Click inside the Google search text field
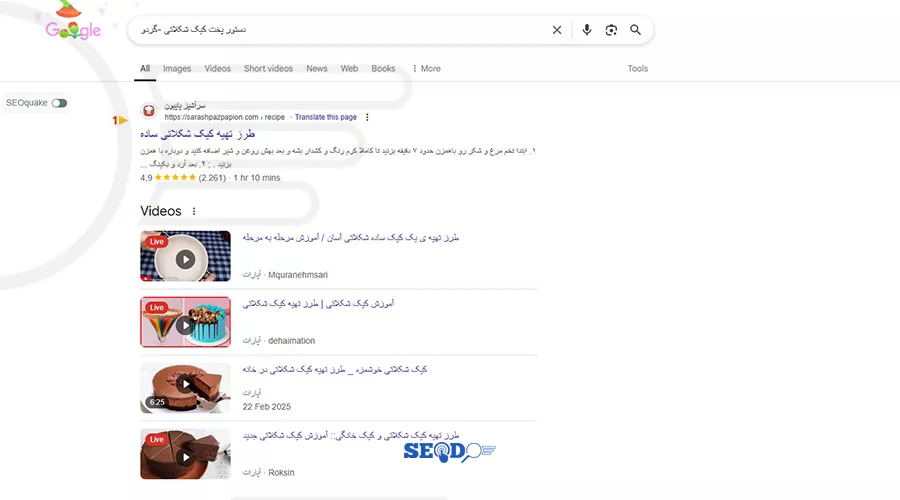The width and height of the screenshot is (900, 500). [339, 30]
